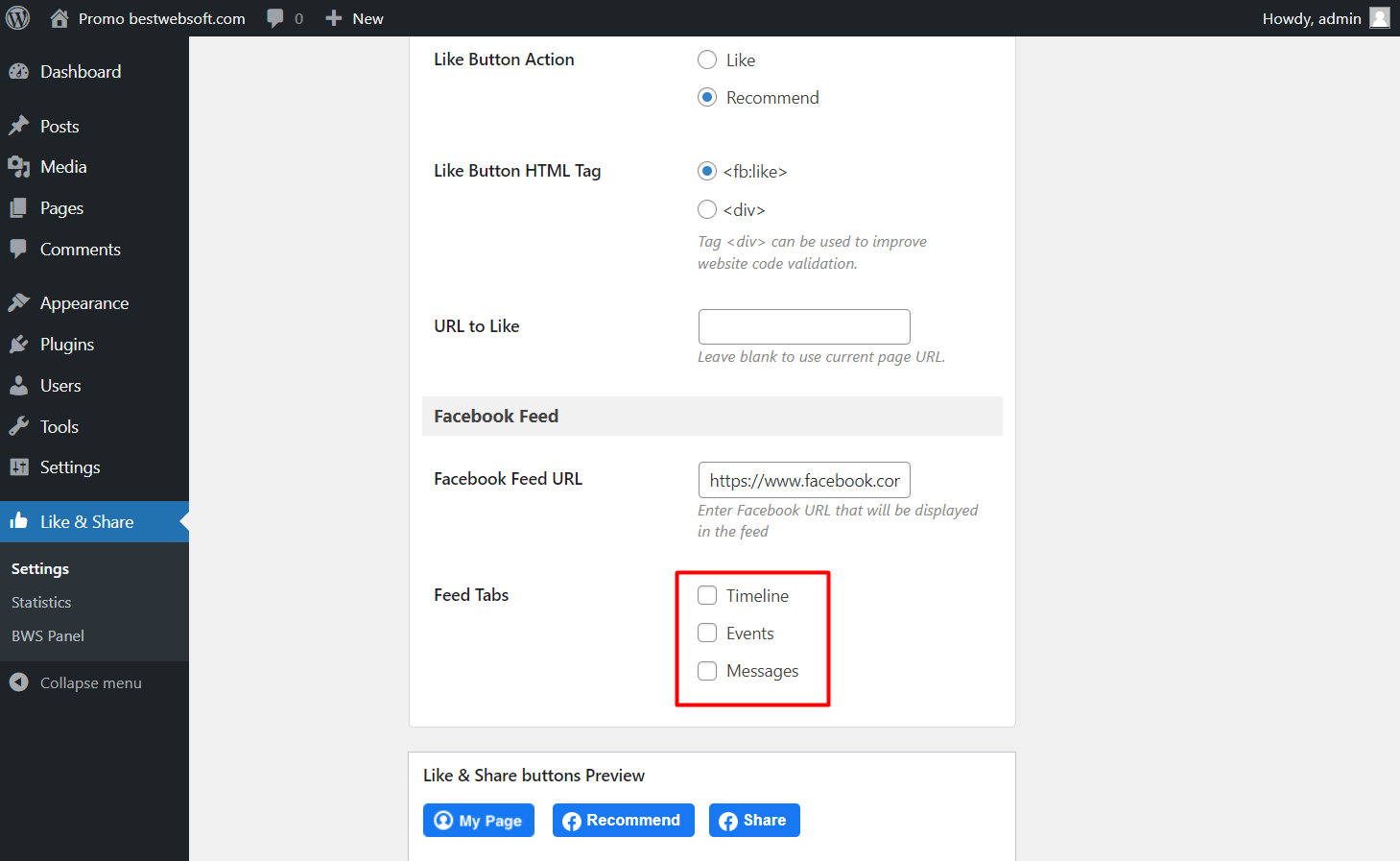Open the Media menu item
This screenshot has width=1400, height=861.
point(94,167)
